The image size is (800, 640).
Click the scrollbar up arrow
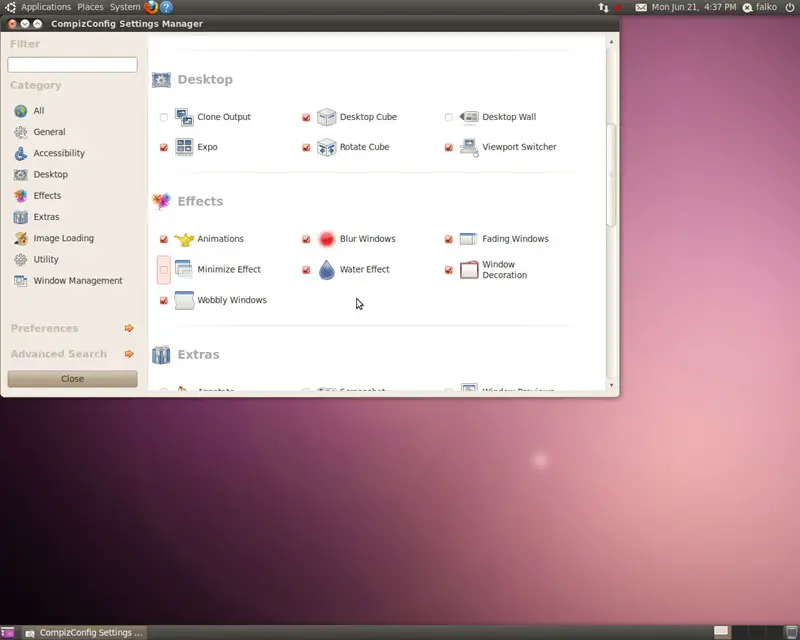[x=611, y=41]
